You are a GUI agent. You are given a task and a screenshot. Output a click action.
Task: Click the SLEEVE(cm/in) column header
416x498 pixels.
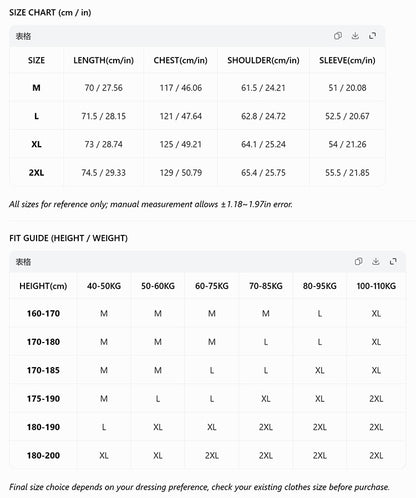347,60
